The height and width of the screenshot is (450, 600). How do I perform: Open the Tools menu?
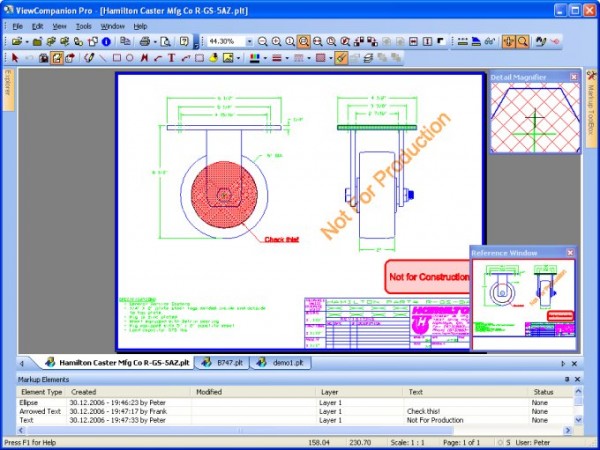(83, 25)
